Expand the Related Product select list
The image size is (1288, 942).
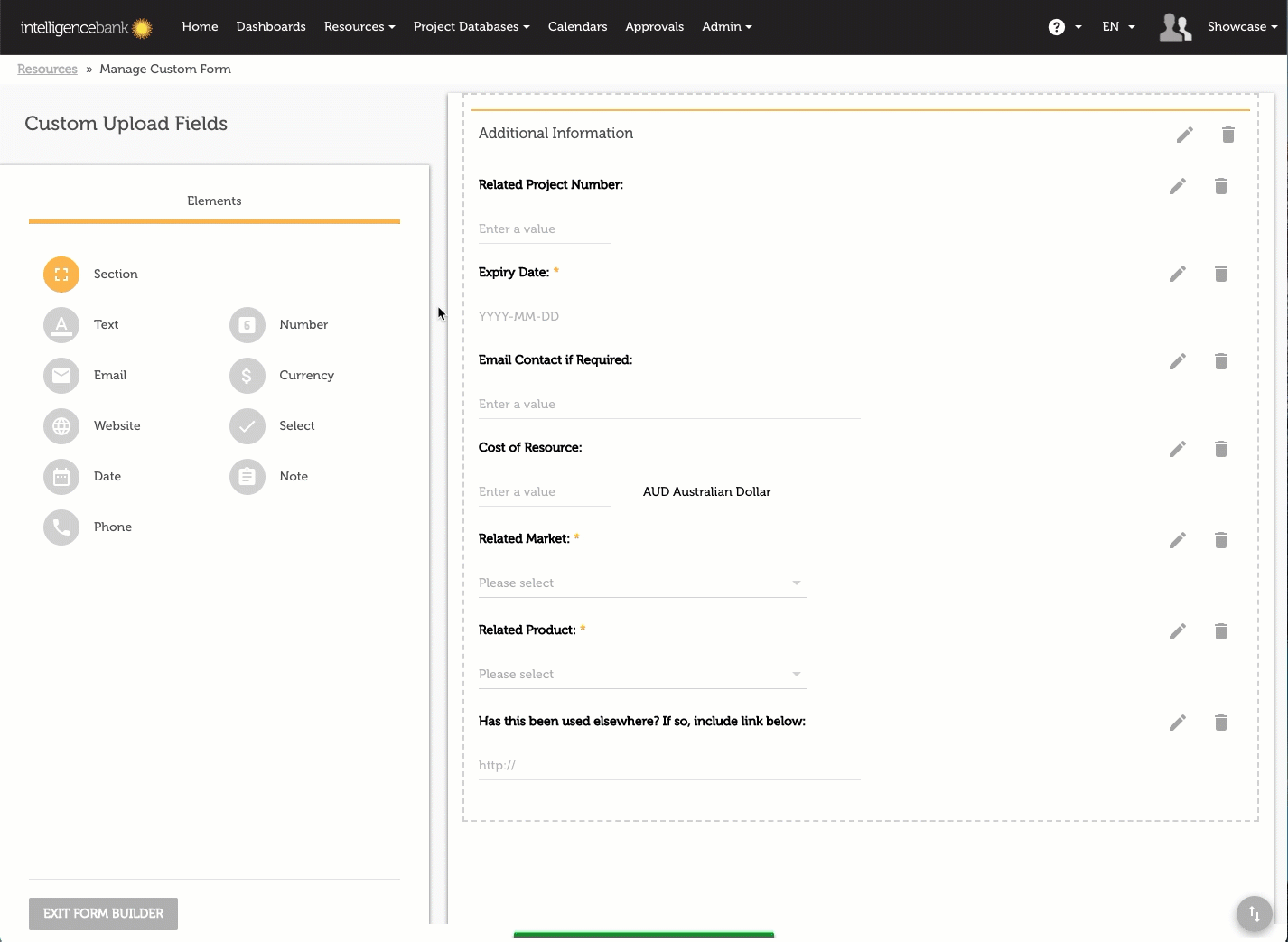tap(642, 675)
